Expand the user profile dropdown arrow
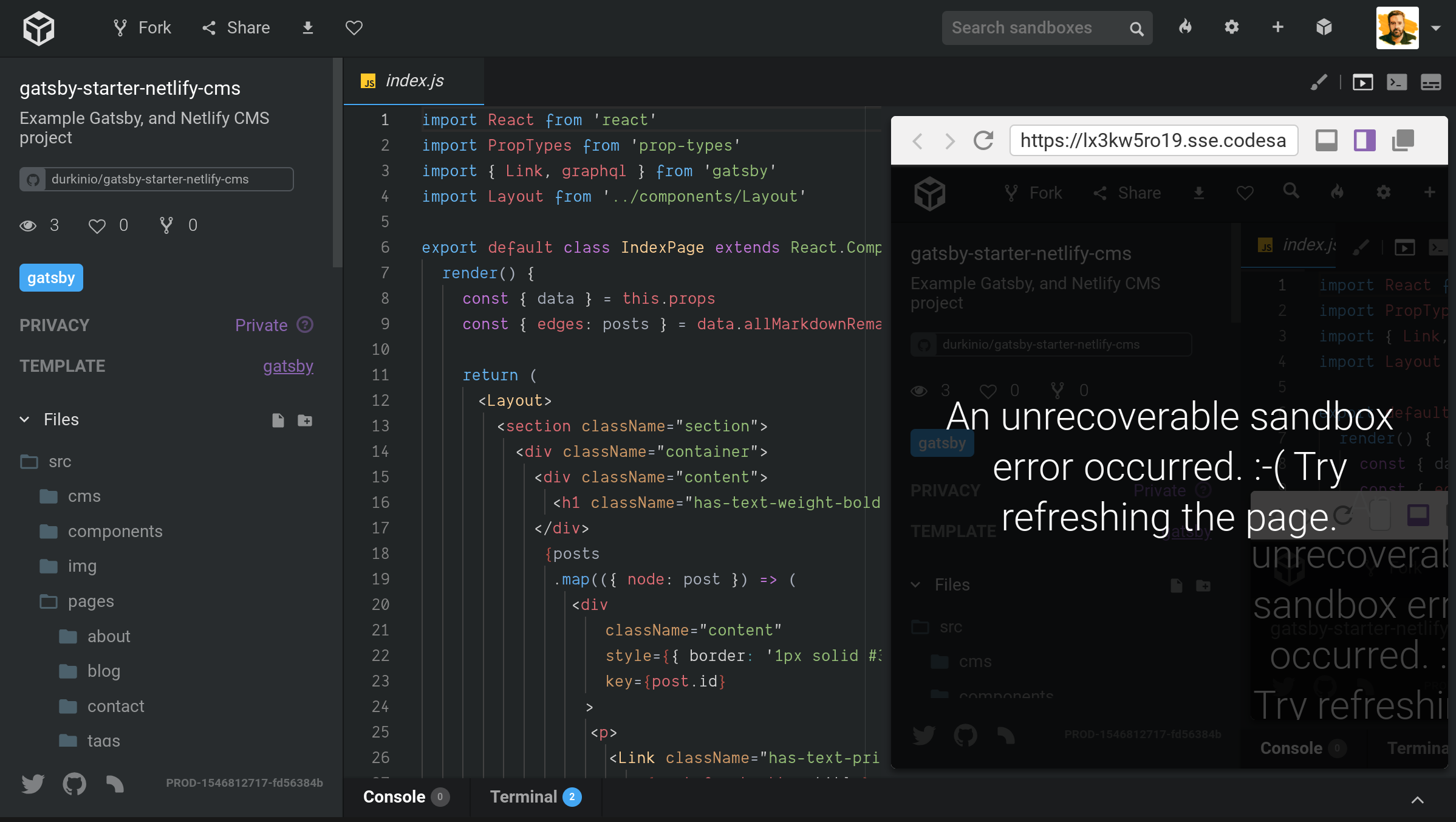Viewport: 1456px width, 822px height. [1437, 27]
